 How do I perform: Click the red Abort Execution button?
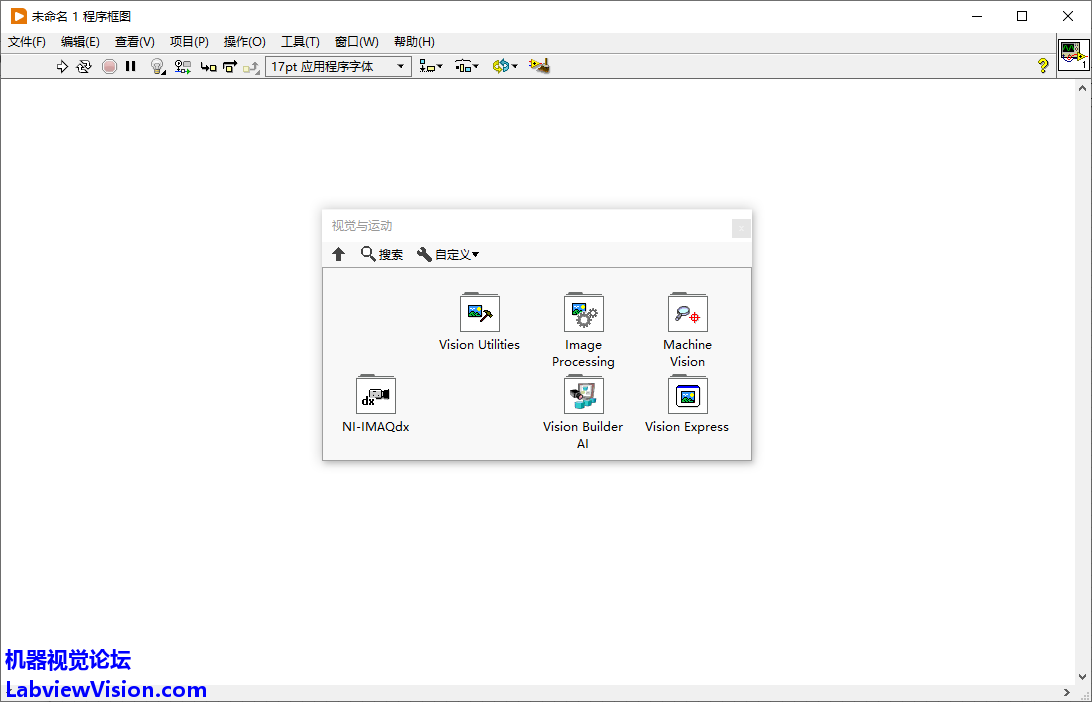[x=109, y=66]
